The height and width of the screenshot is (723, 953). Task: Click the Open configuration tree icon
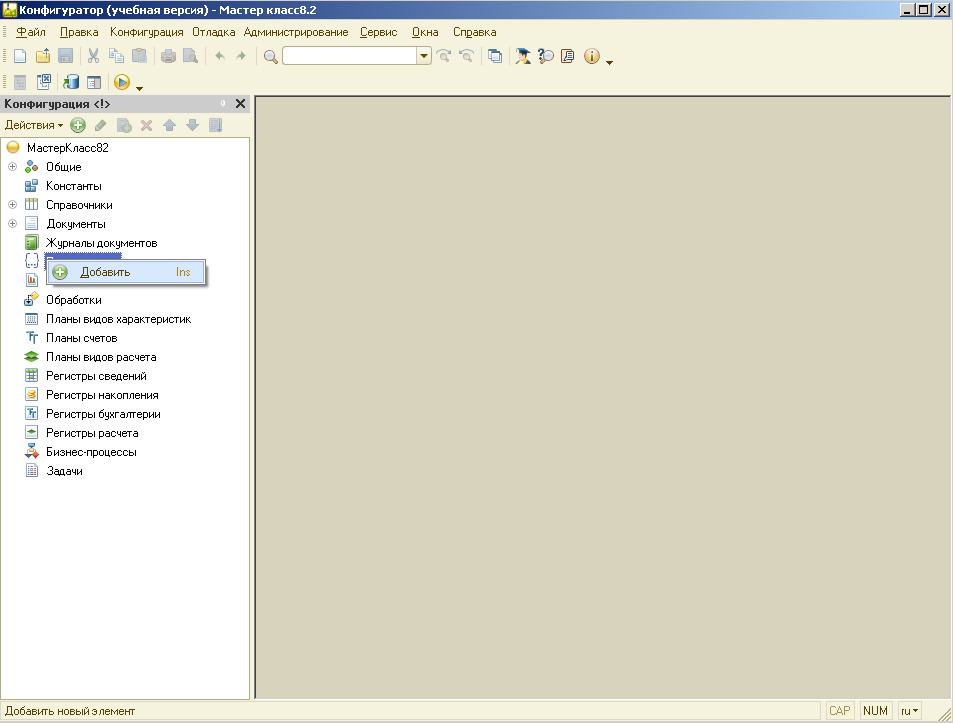coord(20,82)
